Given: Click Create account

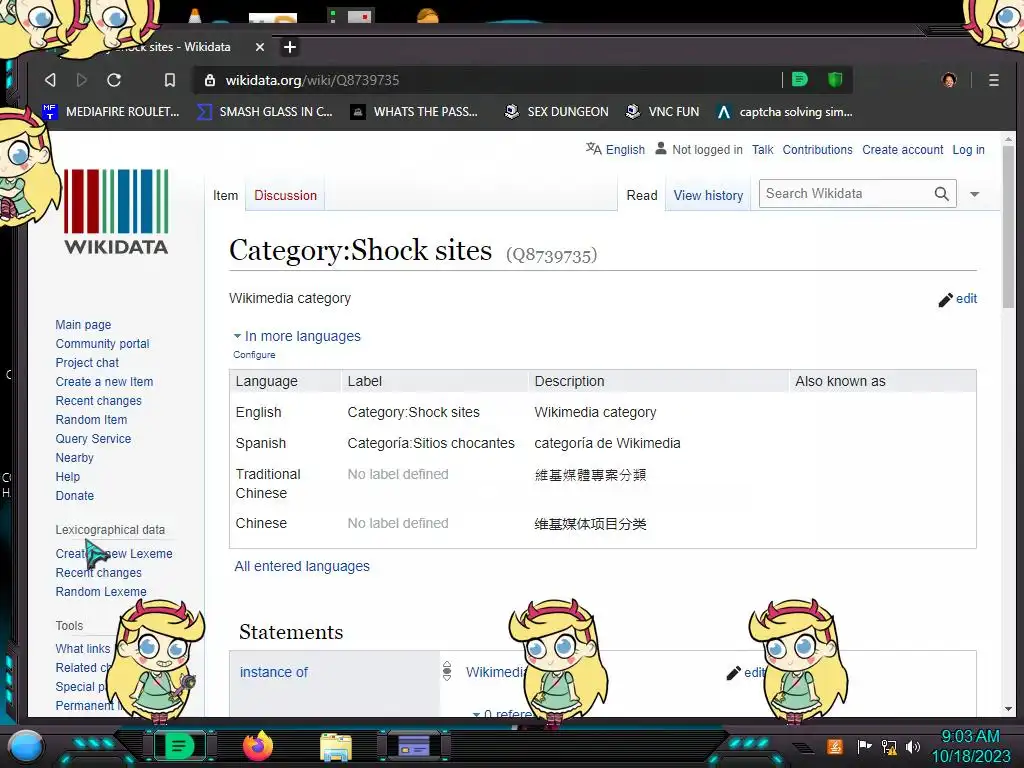Looking at the screenshot, I should (x=902, y=150).
